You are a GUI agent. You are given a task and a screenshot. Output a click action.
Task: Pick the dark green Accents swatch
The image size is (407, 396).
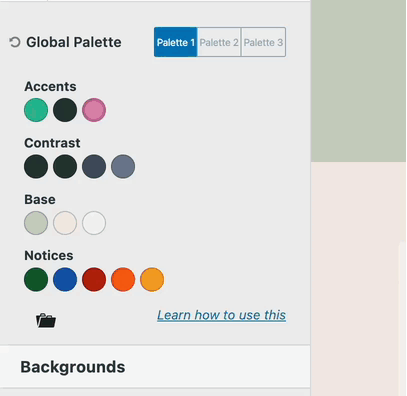coord(65,110)
